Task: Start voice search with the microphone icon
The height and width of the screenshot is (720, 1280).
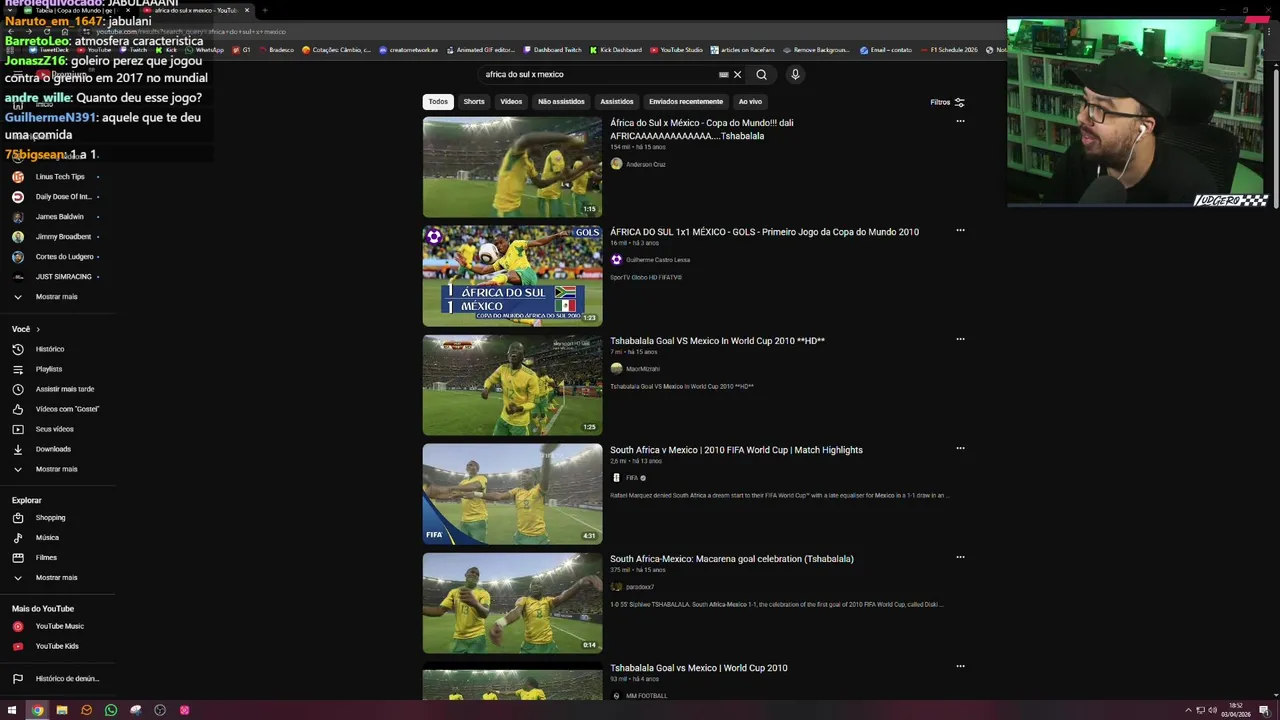Action: coord(795,74)
